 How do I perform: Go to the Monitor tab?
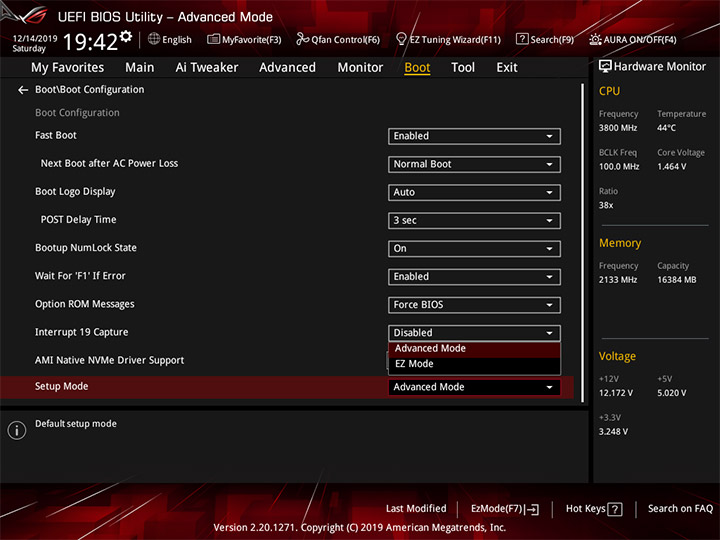click(360, 68)
